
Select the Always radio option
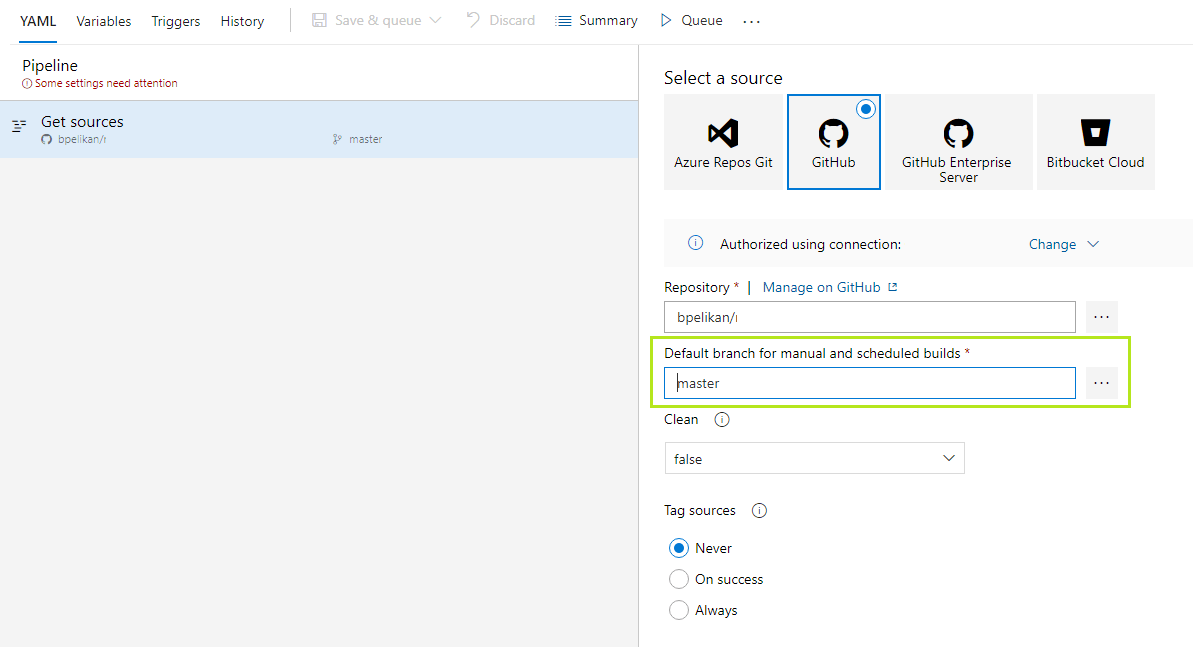tap(679, 610)
